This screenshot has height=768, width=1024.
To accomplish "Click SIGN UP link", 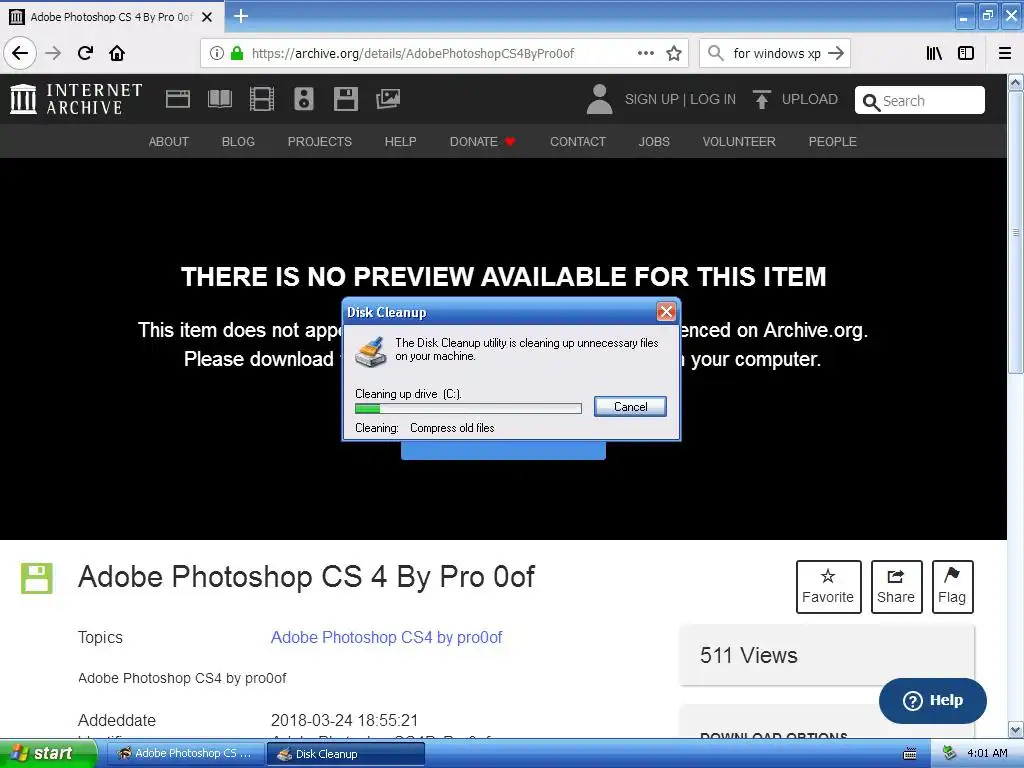I will 652,99.
